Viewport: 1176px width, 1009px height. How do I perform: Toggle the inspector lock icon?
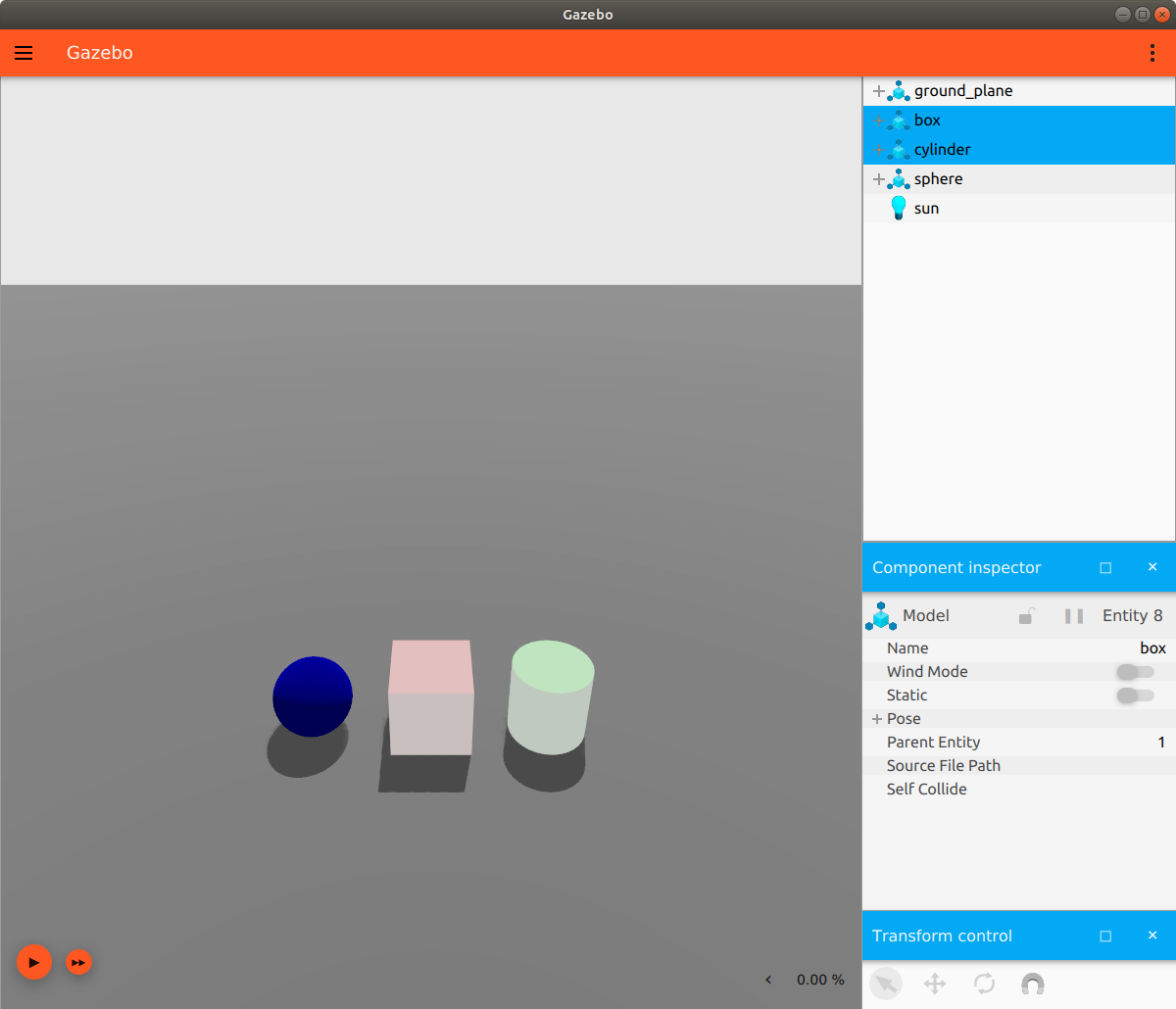click(1026, 616)
